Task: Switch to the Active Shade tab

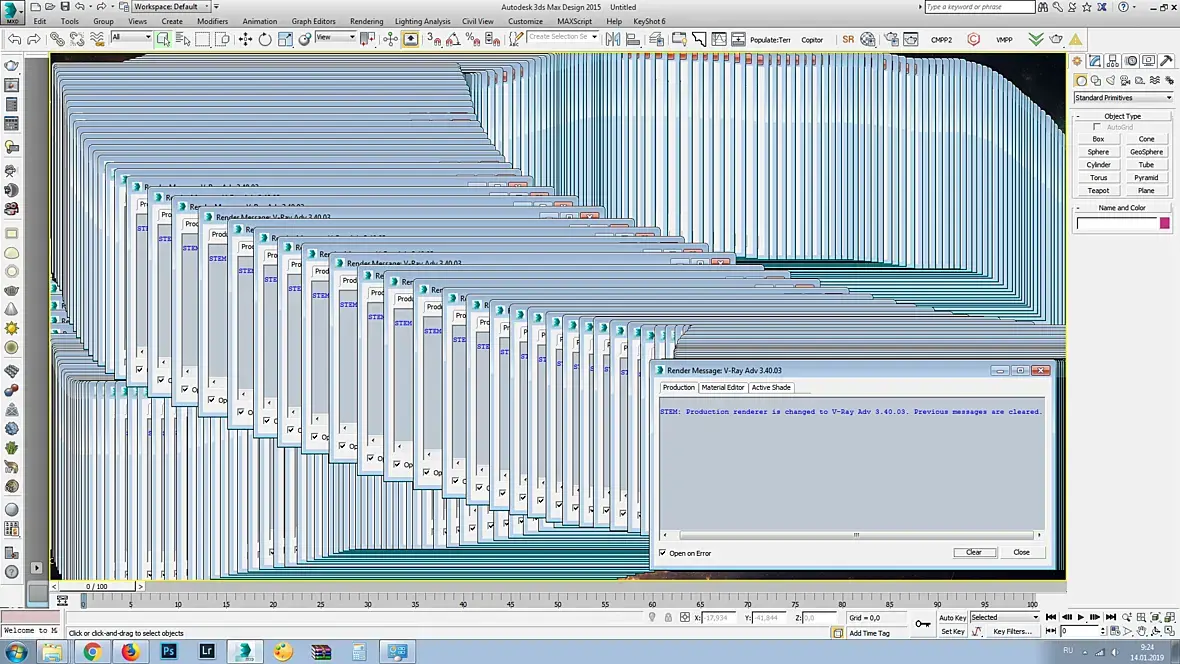Action: click(x=771, y=388)
